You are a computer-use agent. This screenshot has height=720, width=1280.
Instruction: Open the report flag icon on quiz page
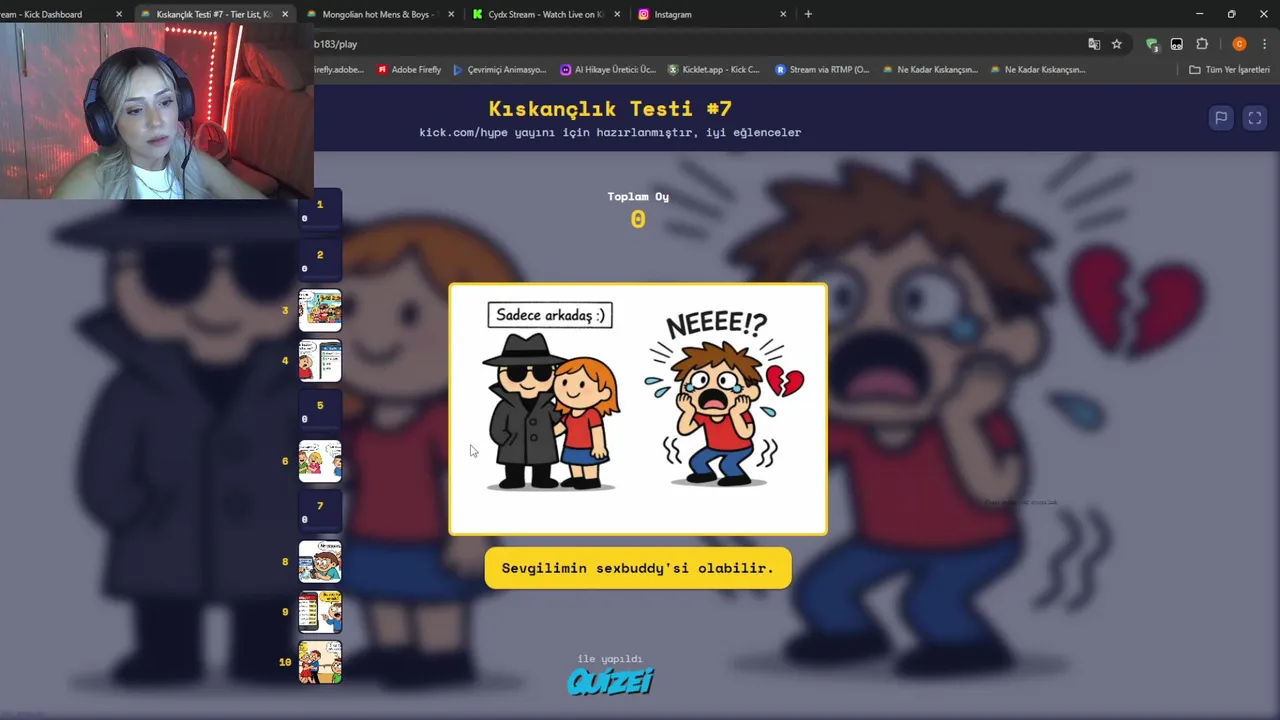1221,118
